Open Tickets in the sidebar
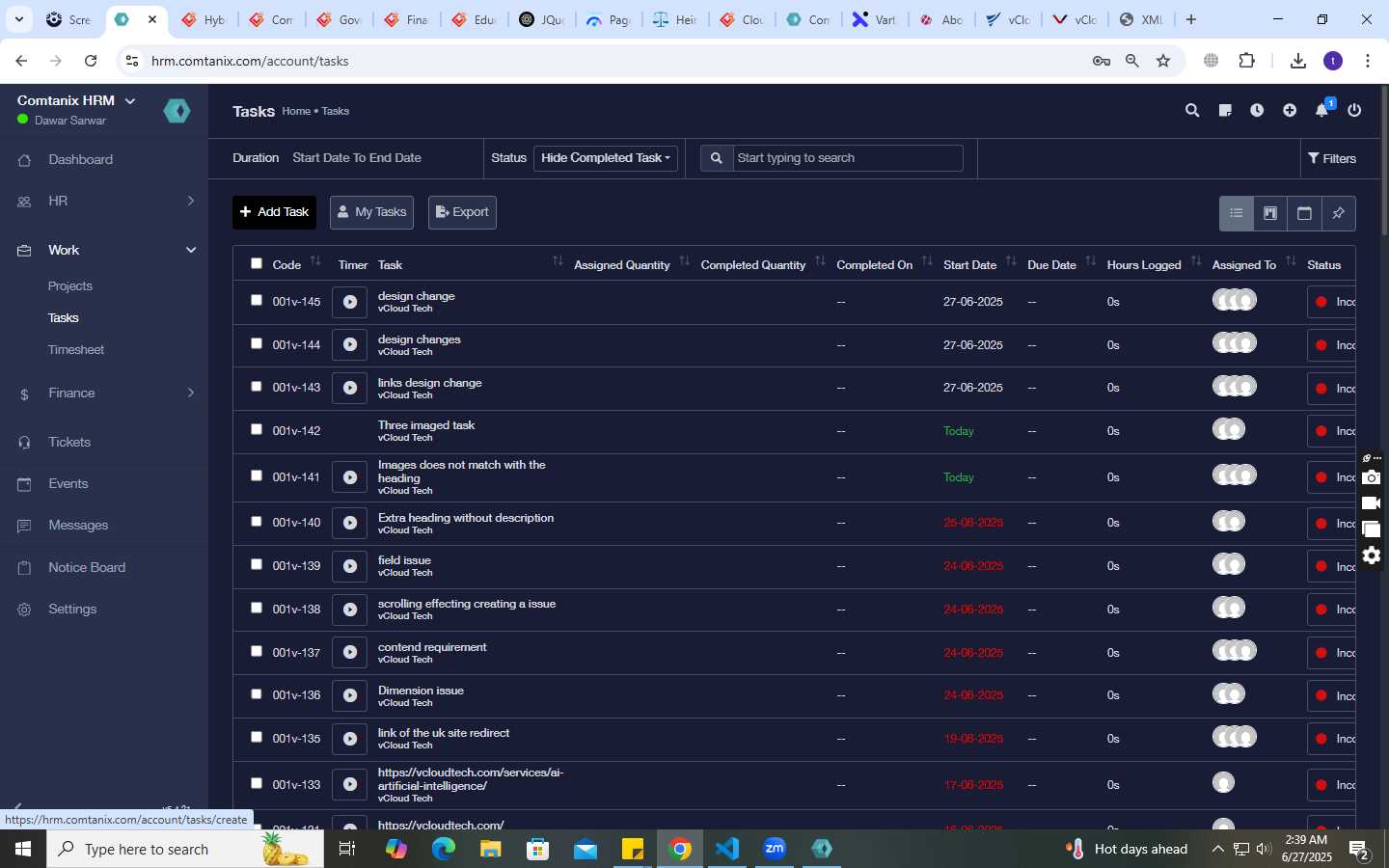This screenshot has width=1389, height=868. pyautogui.click(x=69, y=442)
